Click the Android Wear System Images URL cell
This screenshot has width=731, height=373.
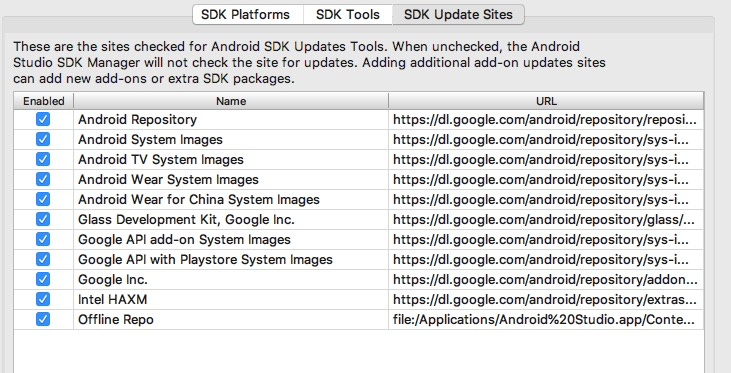click(546, 180)
